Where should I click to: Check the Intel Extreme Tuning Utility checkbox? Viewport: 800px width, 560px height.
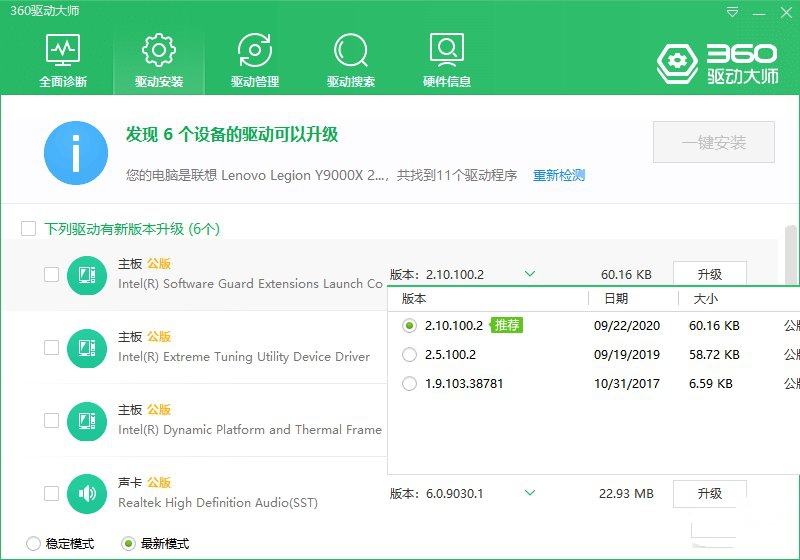click(52, 348)
